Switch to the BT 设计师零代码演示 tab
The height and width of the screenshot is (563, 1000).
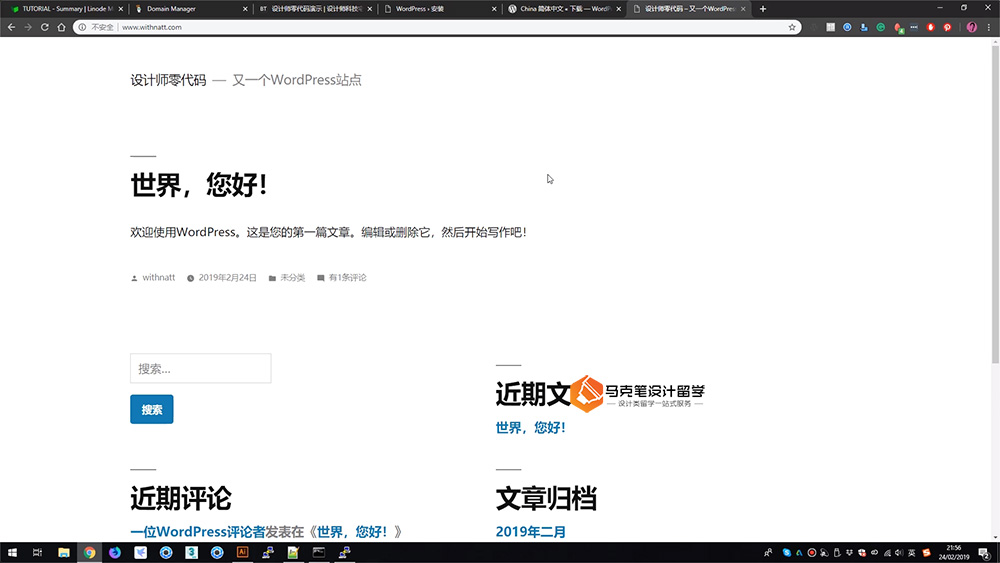click(316, 9)
